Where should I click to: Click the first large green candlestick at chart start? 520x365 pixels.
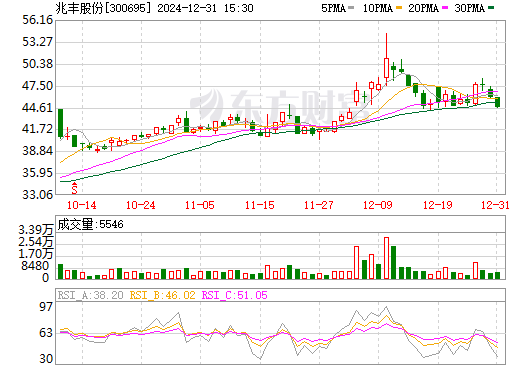[x=60, y=123]
